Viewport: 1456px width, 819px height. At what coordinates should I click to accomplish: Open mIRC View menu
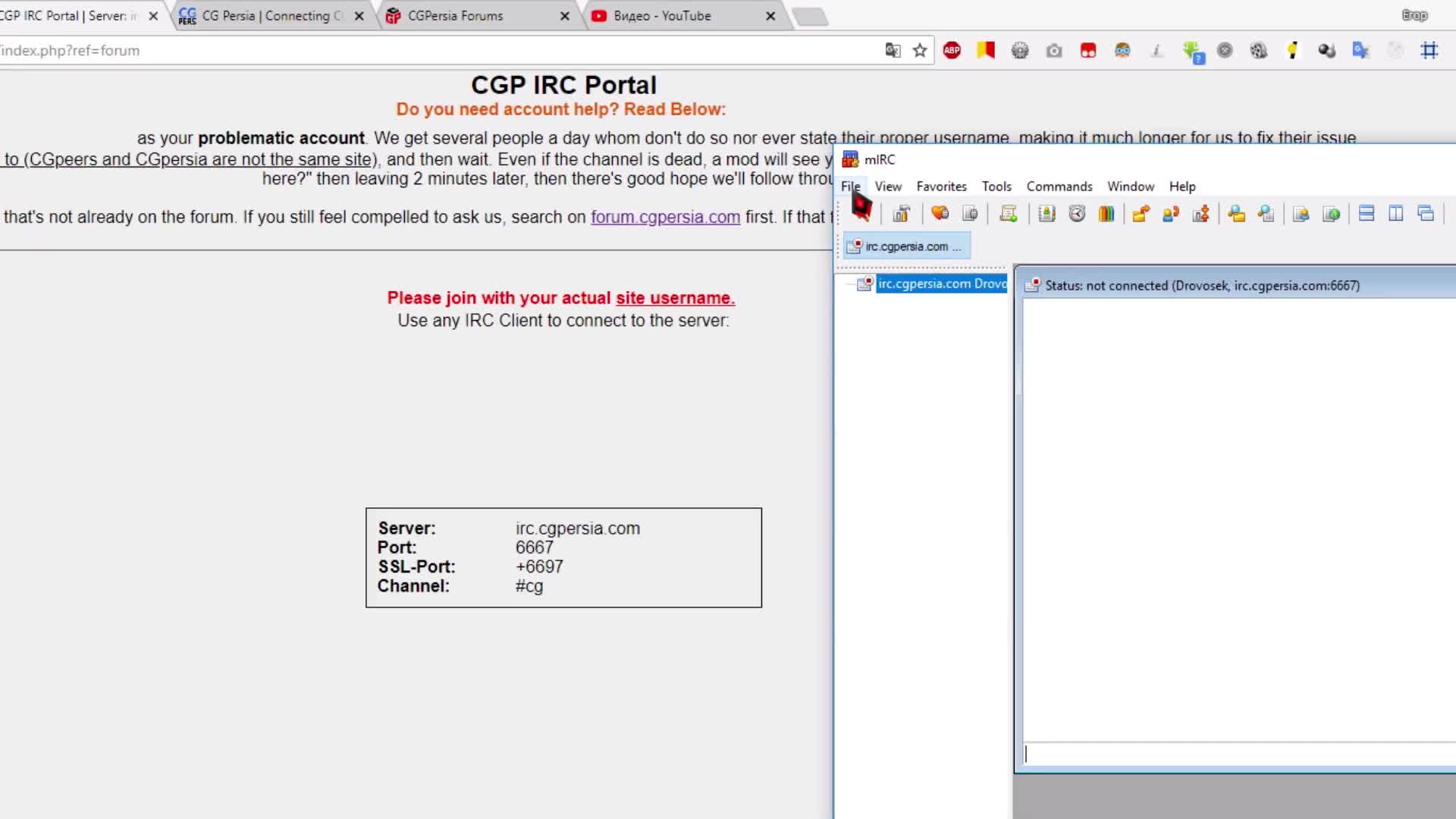(888, 187)
